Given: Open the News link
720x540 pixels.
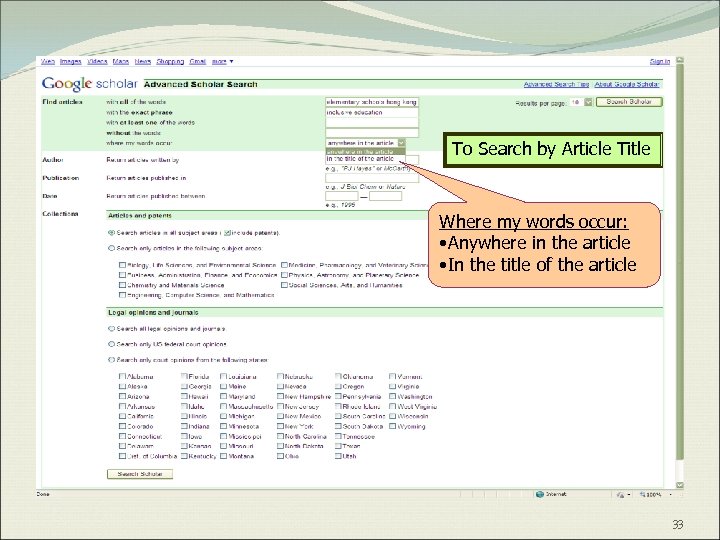Looking at the screenshot, I should [x=143, y=62].
